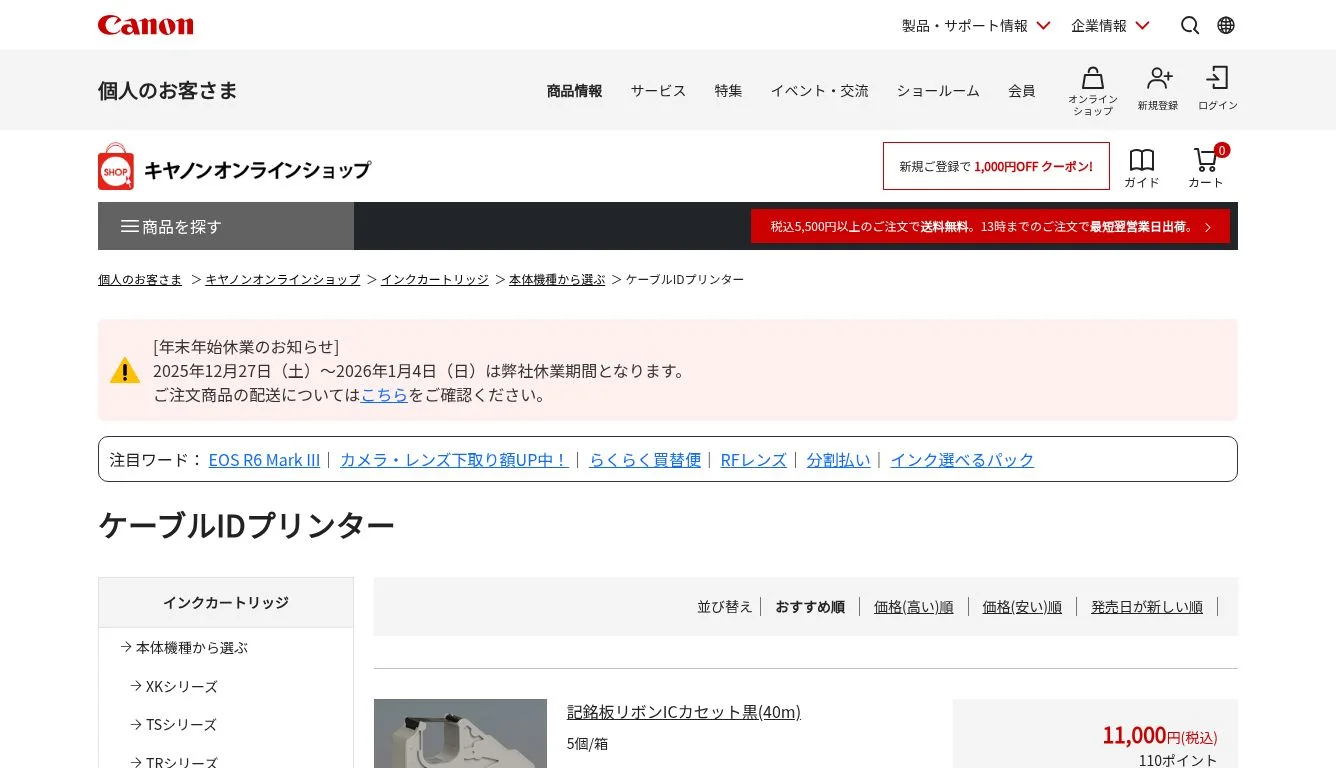Open the EOS R6 Mark III link
The height and width of the screenshot is (768, 1336).
264,459
